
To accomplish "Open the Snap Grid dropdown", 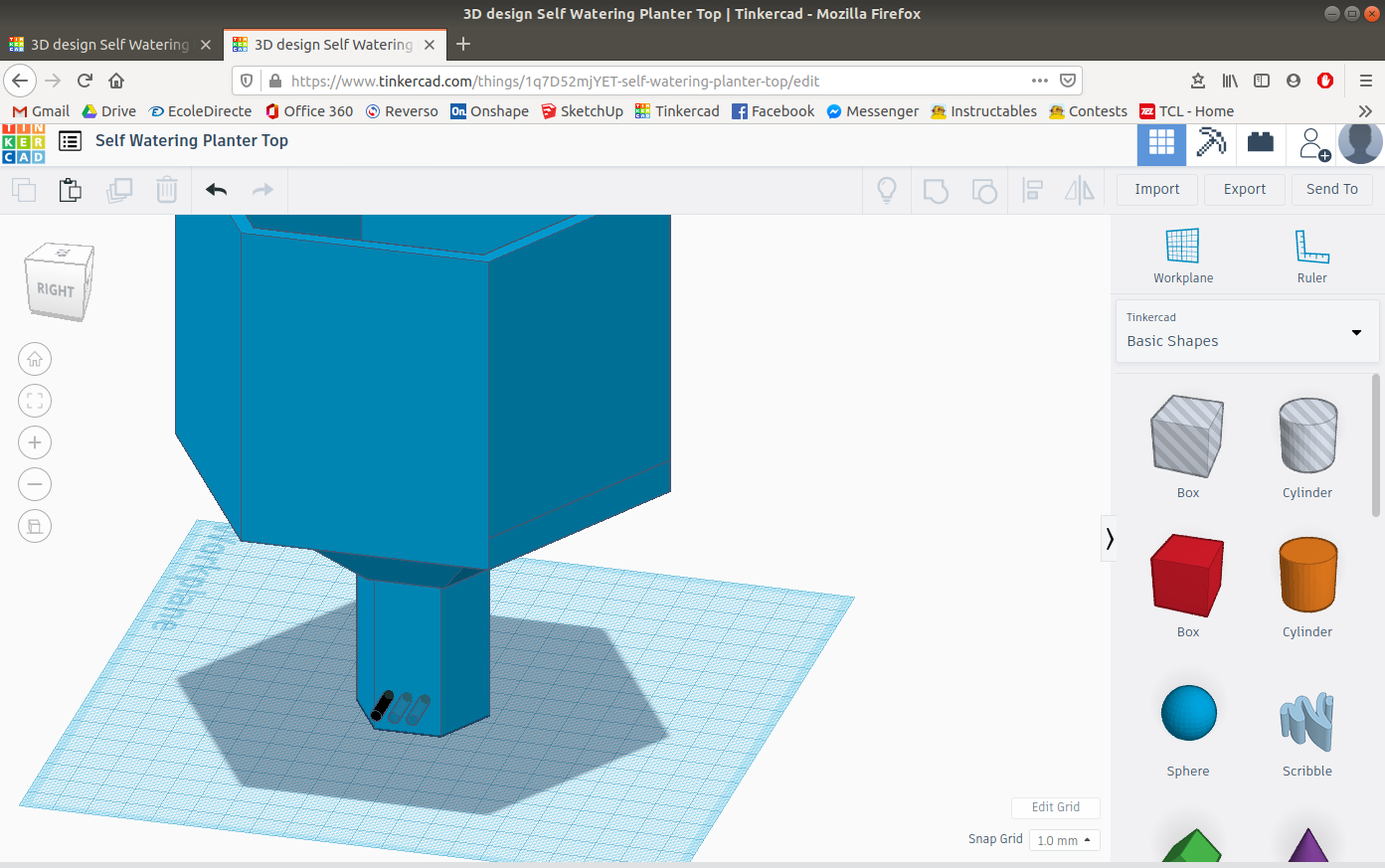I will pyautogui.click(x=1064, y=840).
